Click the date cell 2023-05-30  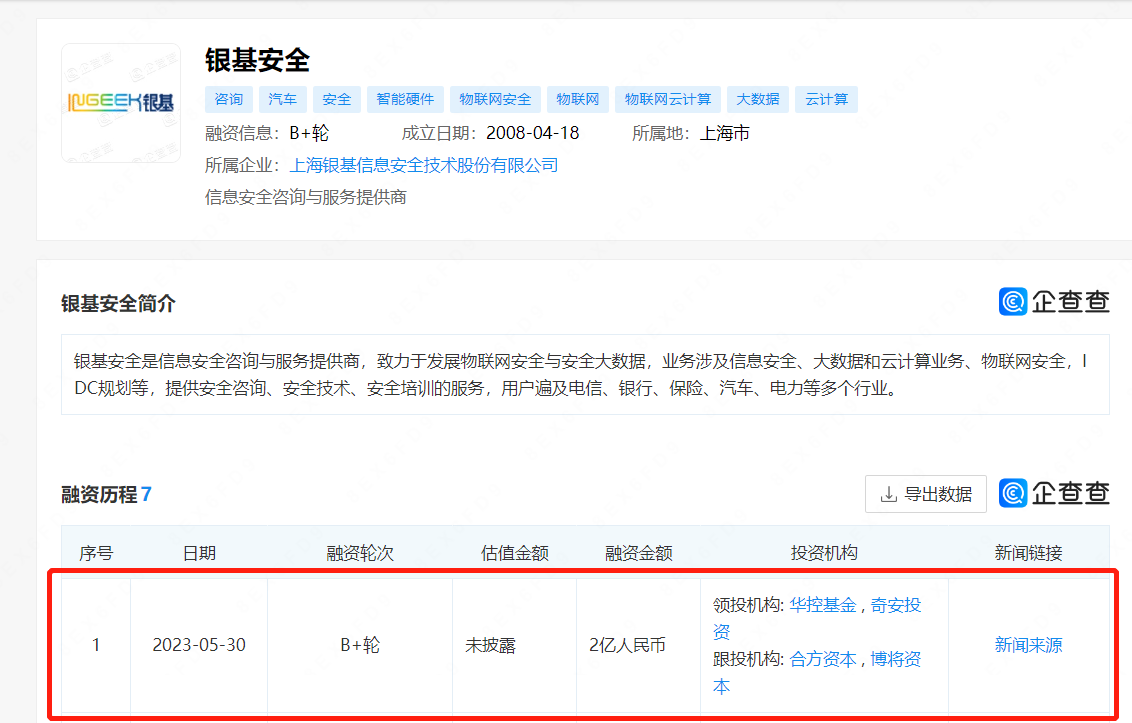point(199,645)
